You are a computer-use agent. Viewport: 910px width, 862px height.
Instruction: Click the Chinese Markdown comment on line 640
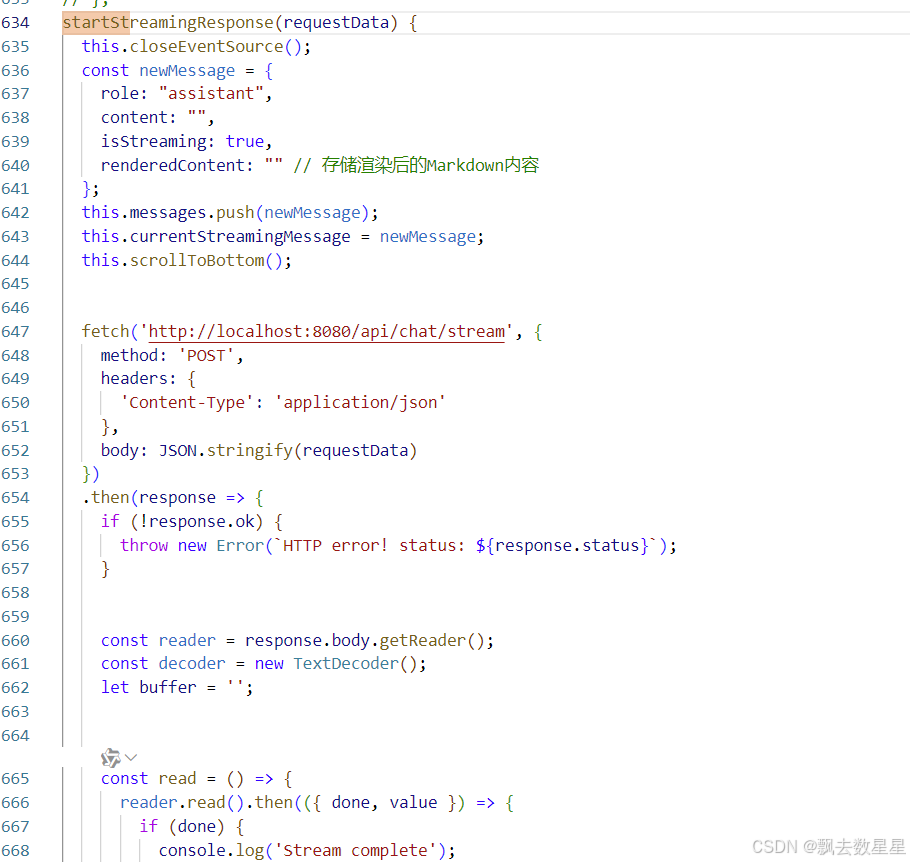click(416, 165)
